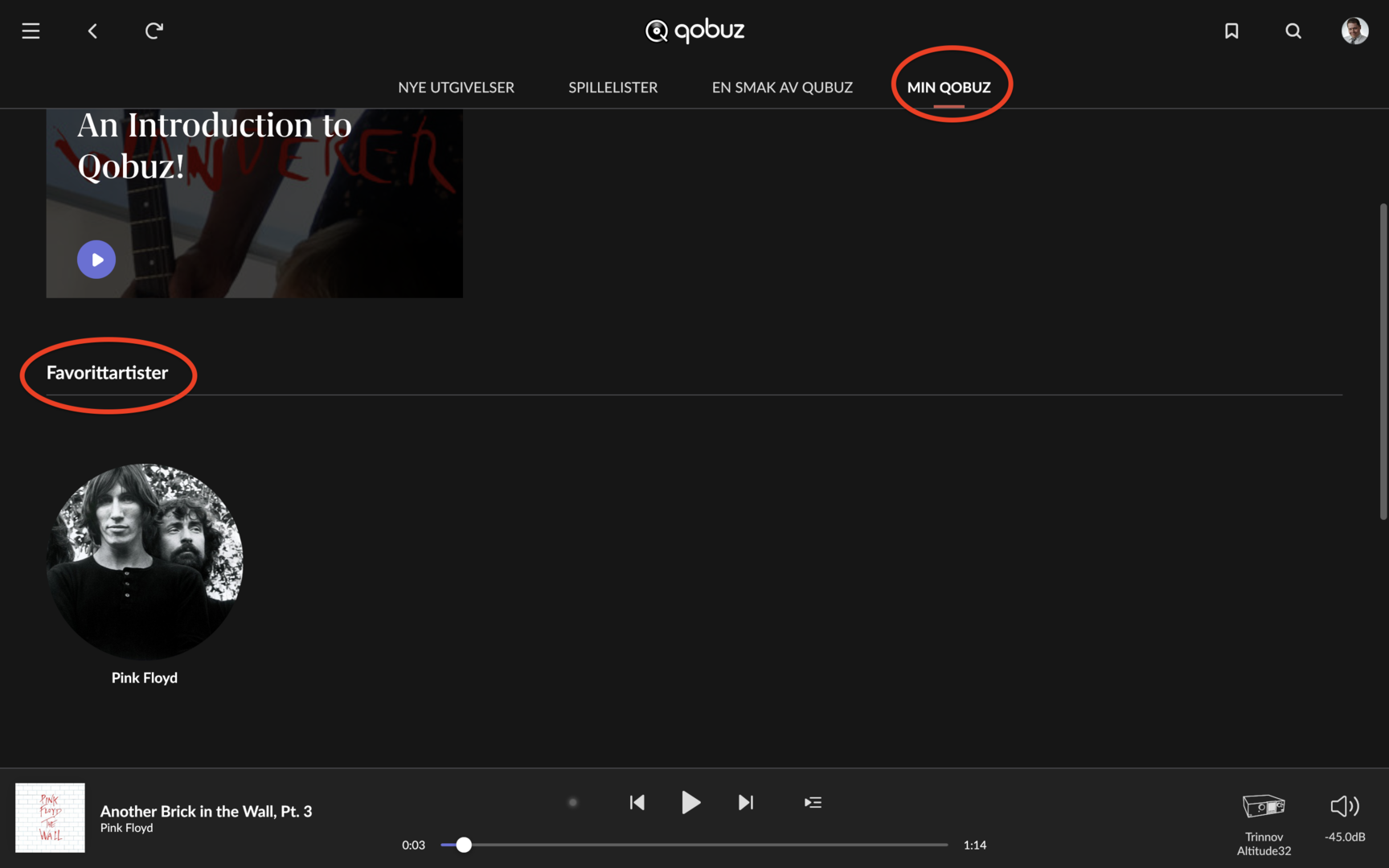Click the track progress slider
Viewport: 1389px width, 868px height.
pyautogui.click(x=694, y=845)
